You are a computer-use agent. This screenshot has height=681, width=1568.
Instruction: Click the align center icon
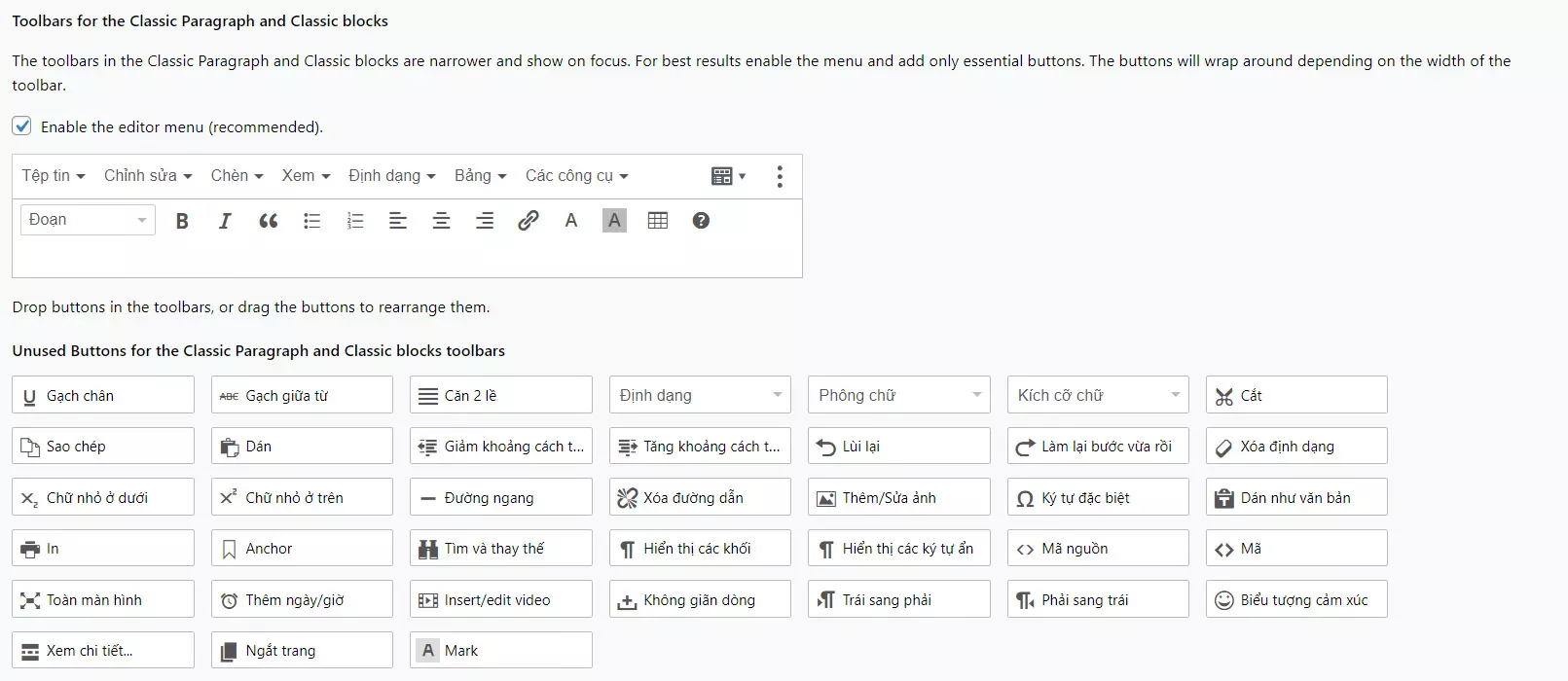point(441,221)
